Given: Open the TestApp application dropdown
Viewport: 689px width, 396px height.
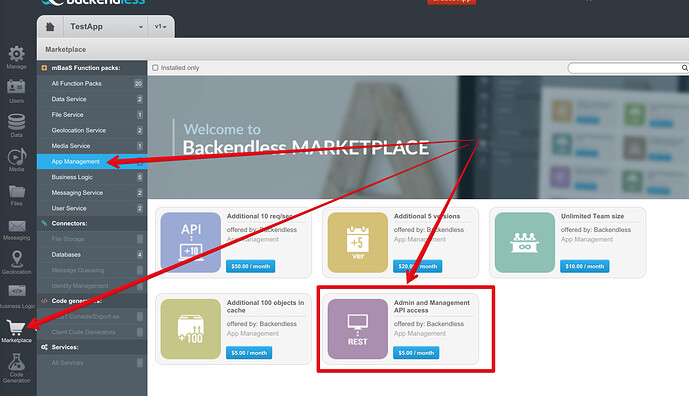Looking at the screenshot, I should click(106, 27).
